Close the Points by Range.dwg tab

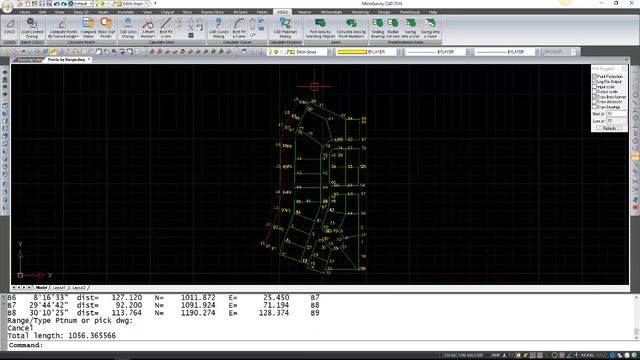89,60
